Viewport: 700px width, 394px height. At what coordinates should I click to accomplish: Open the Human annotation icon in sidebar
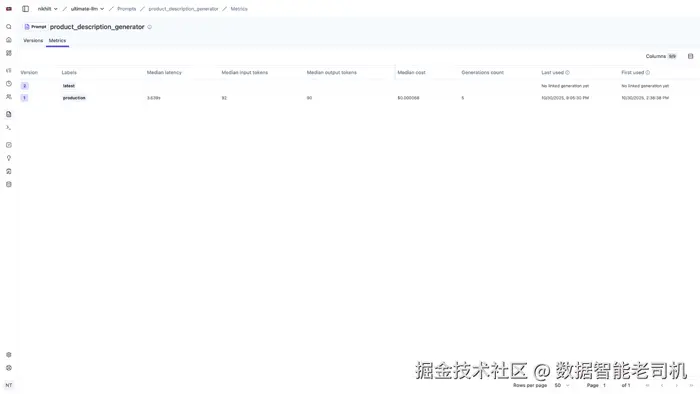pos(8,171)
